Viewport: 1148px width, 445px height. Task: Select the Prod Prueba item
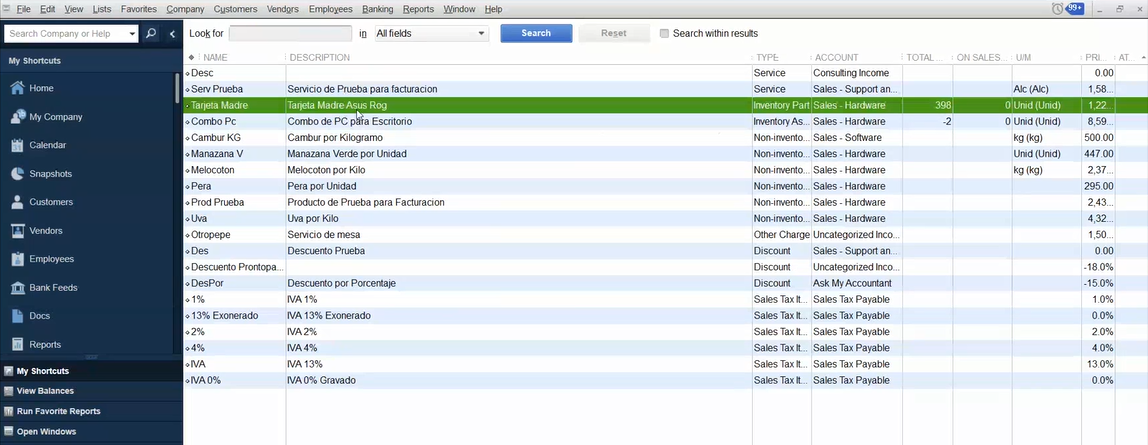click(217, 202)
